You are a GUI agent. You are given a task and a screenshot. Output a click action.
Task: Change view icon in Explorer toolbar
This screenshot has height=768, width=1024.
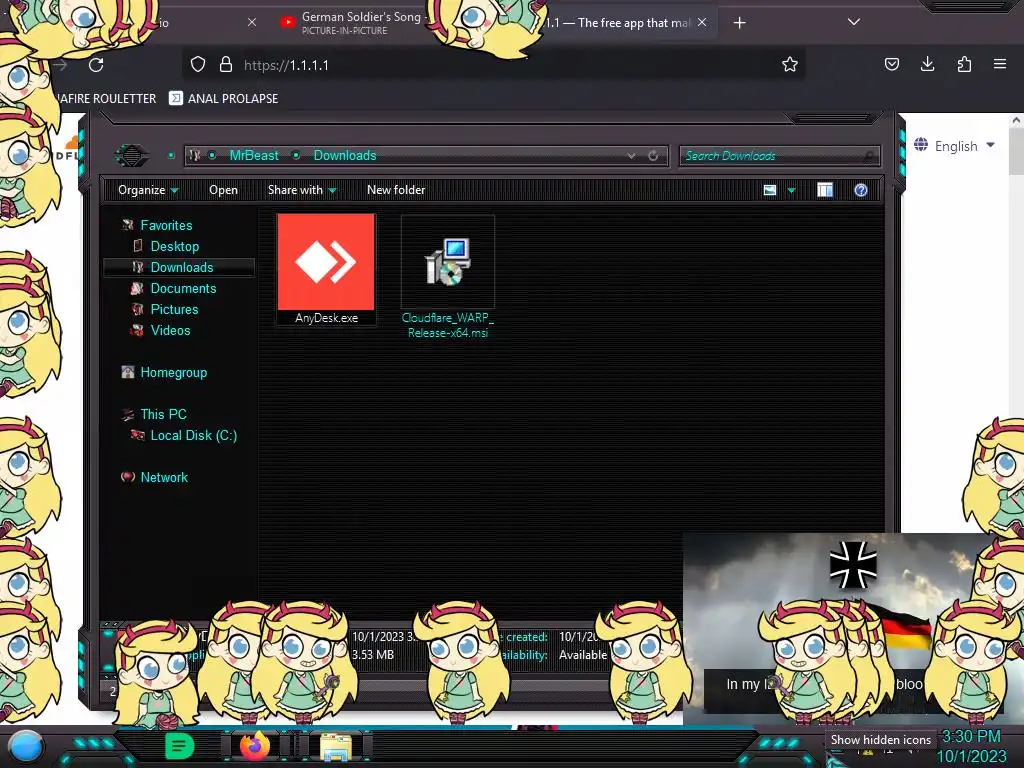[770, 190]
